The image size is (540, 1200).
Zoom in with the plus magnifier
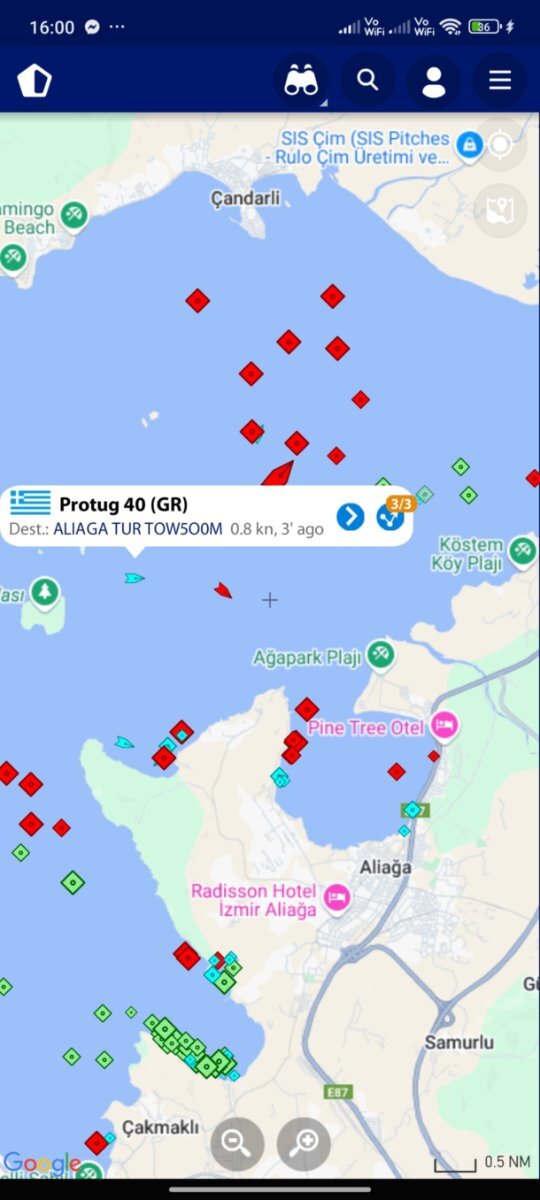[x=304, y=1143]
